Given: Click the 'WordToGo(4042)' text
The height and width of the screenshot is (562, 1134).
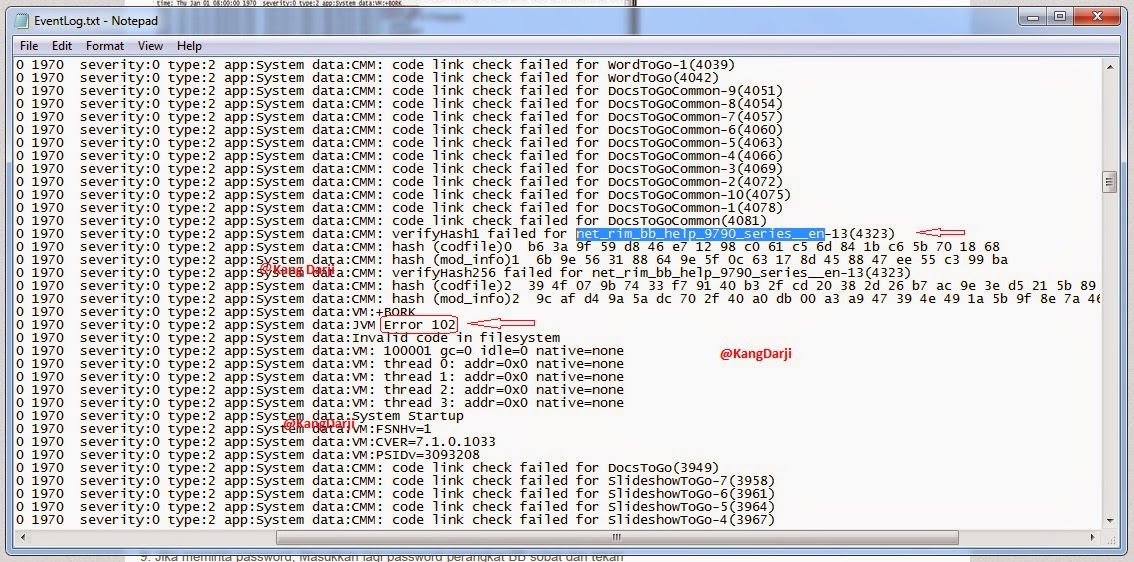Looking at the screenshot, I should [664, 77].
